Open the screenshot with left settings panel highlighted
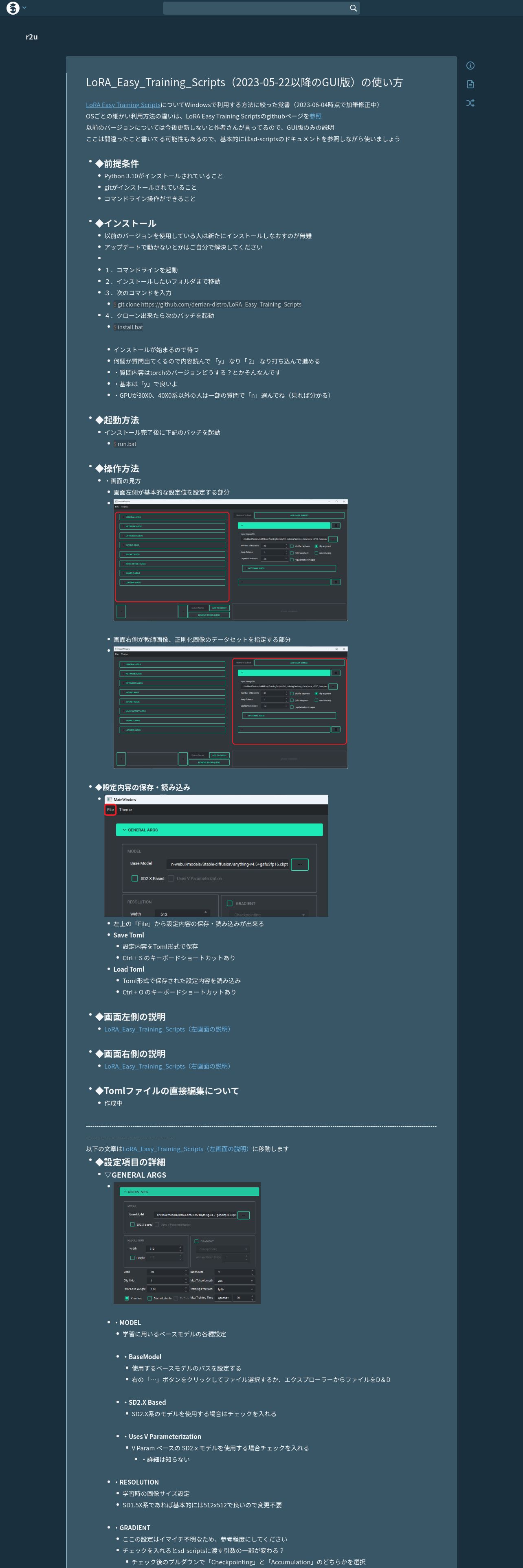Screen dimensions: 523x1568 pyautogui.click(x=231, y=560)
